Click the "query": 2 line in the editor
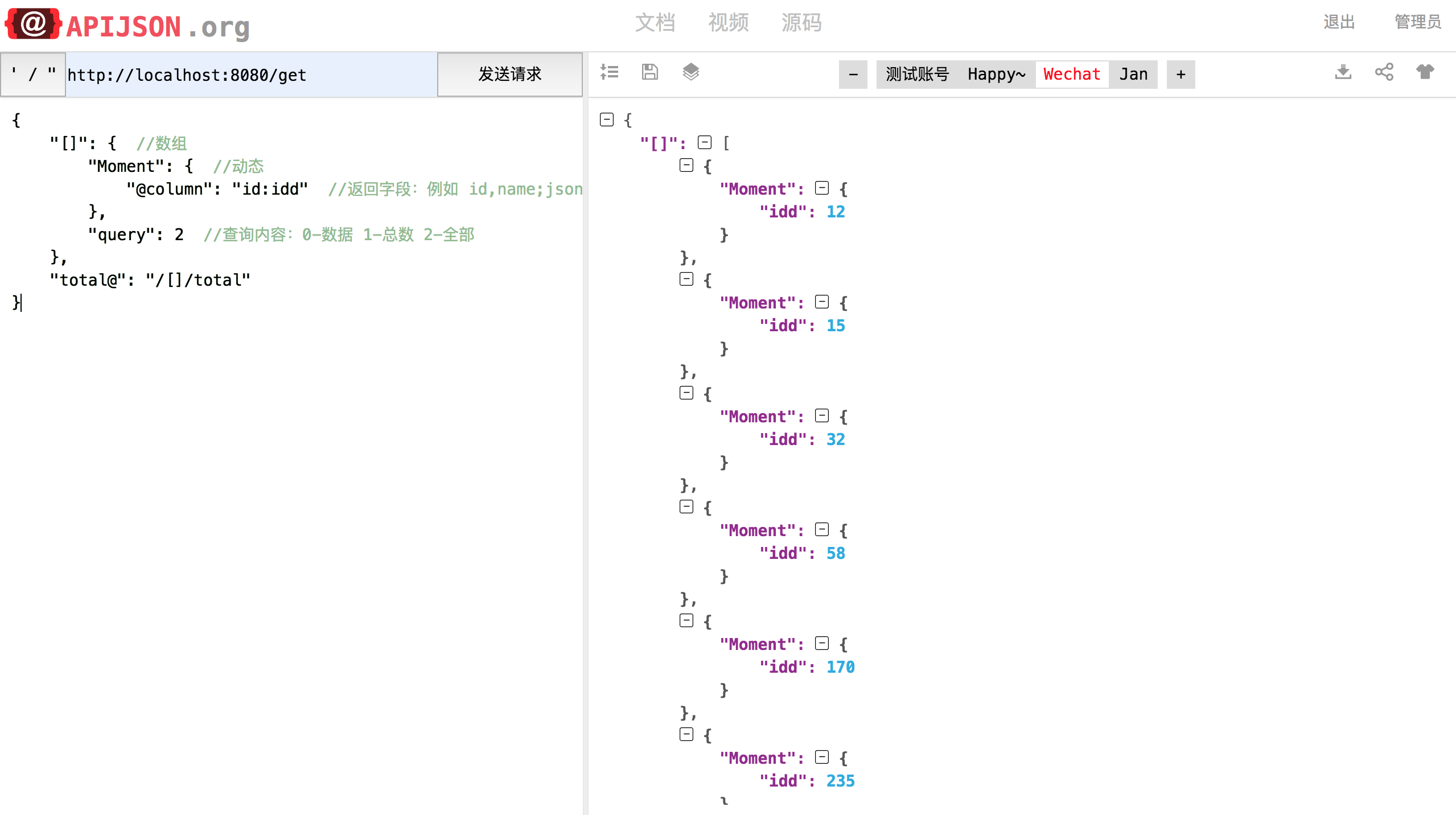 click(136, 234)
